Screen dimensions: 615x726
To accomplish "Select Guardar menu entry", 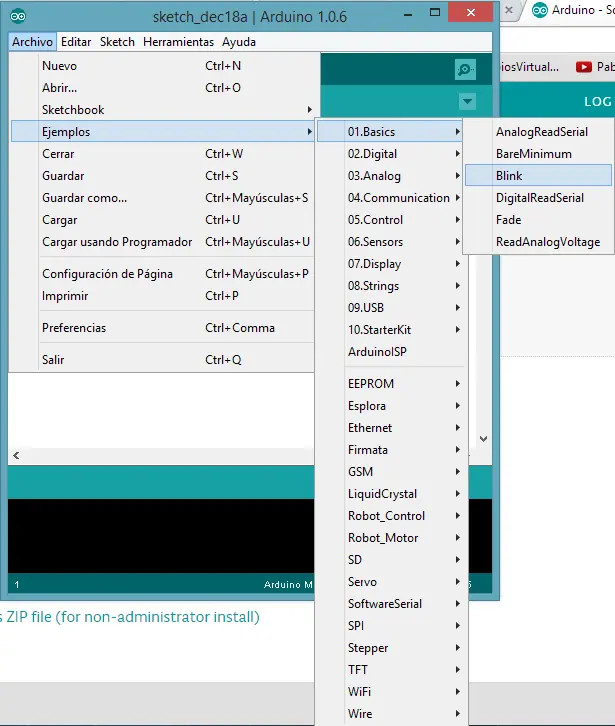I will pos(163,176).
